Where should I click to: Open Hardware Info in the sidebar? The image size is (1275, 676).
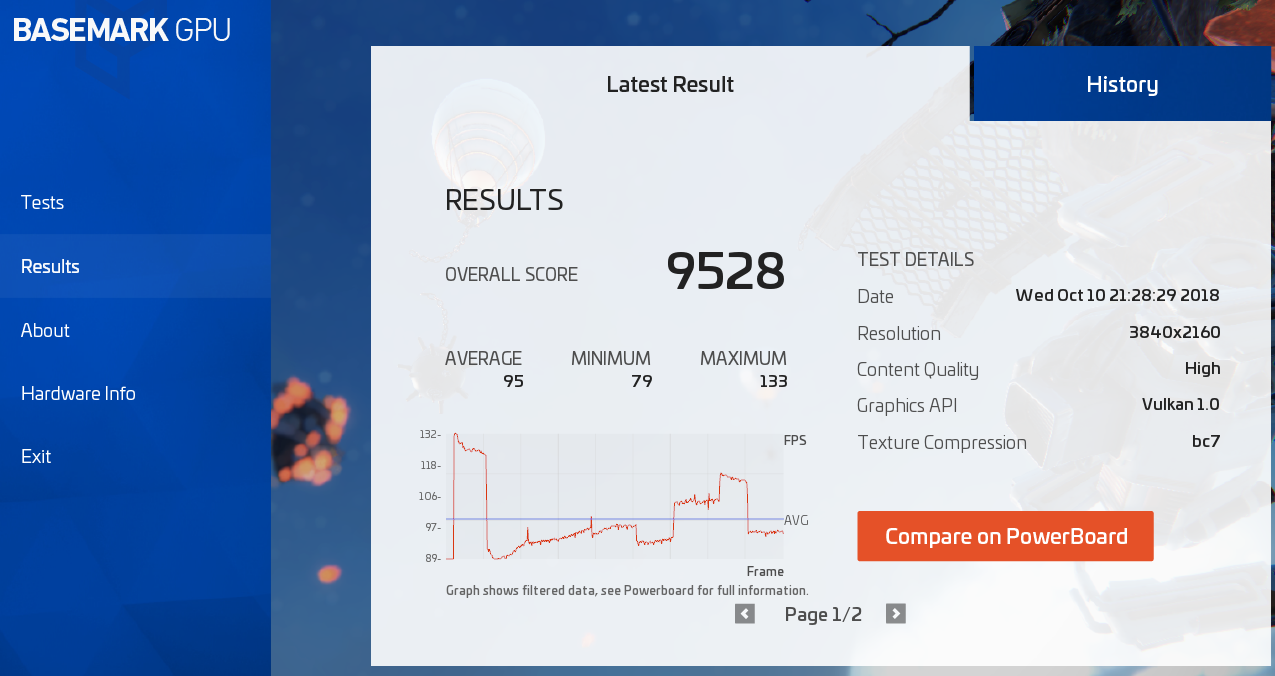[135, 393]
